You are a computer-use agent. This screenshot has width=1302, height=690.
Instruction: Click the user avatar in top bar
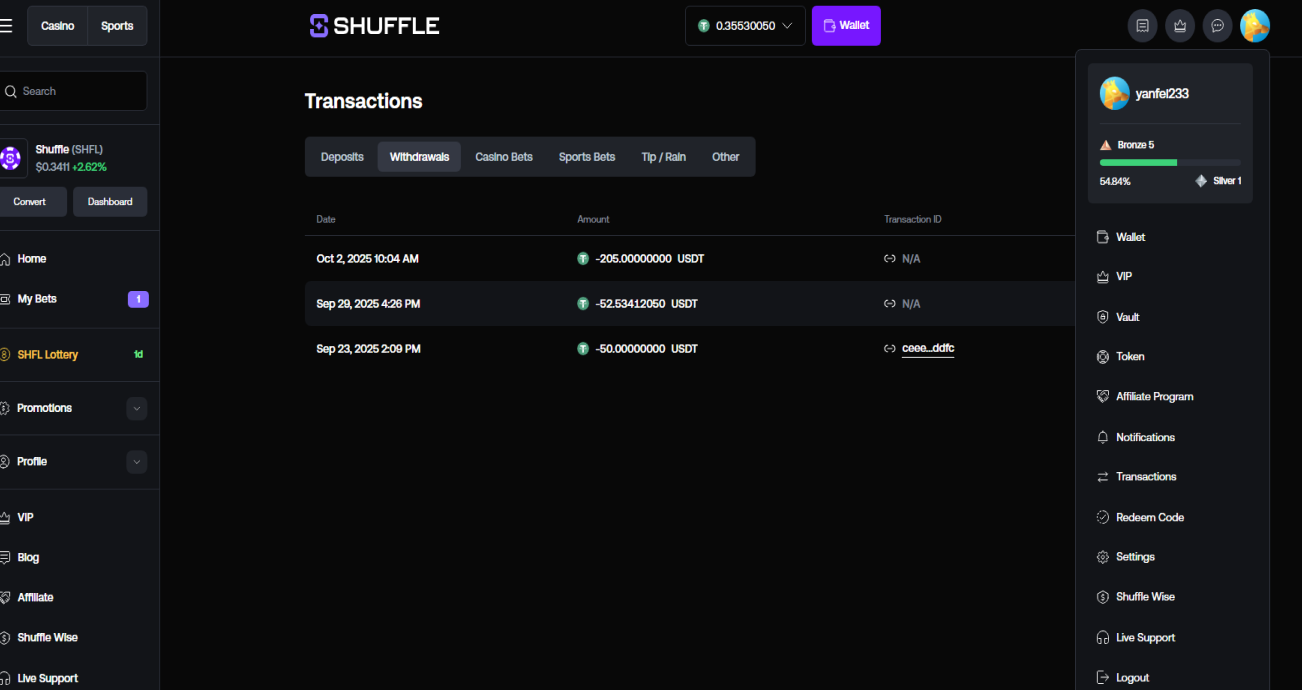pyautogui.click(x=1255, y=26)
